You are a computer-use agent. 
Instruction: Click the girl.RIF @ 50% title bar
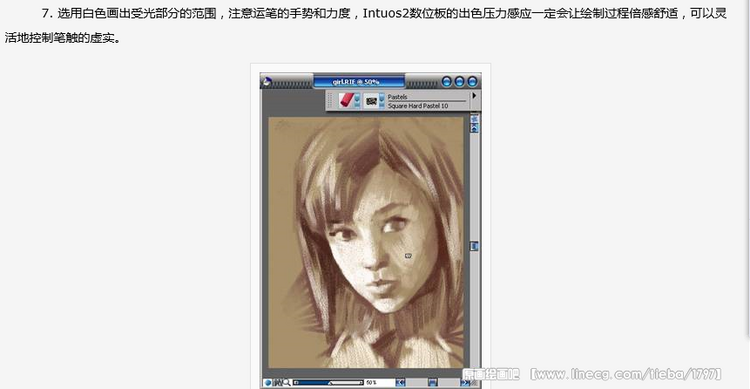[x=359, y=82]
